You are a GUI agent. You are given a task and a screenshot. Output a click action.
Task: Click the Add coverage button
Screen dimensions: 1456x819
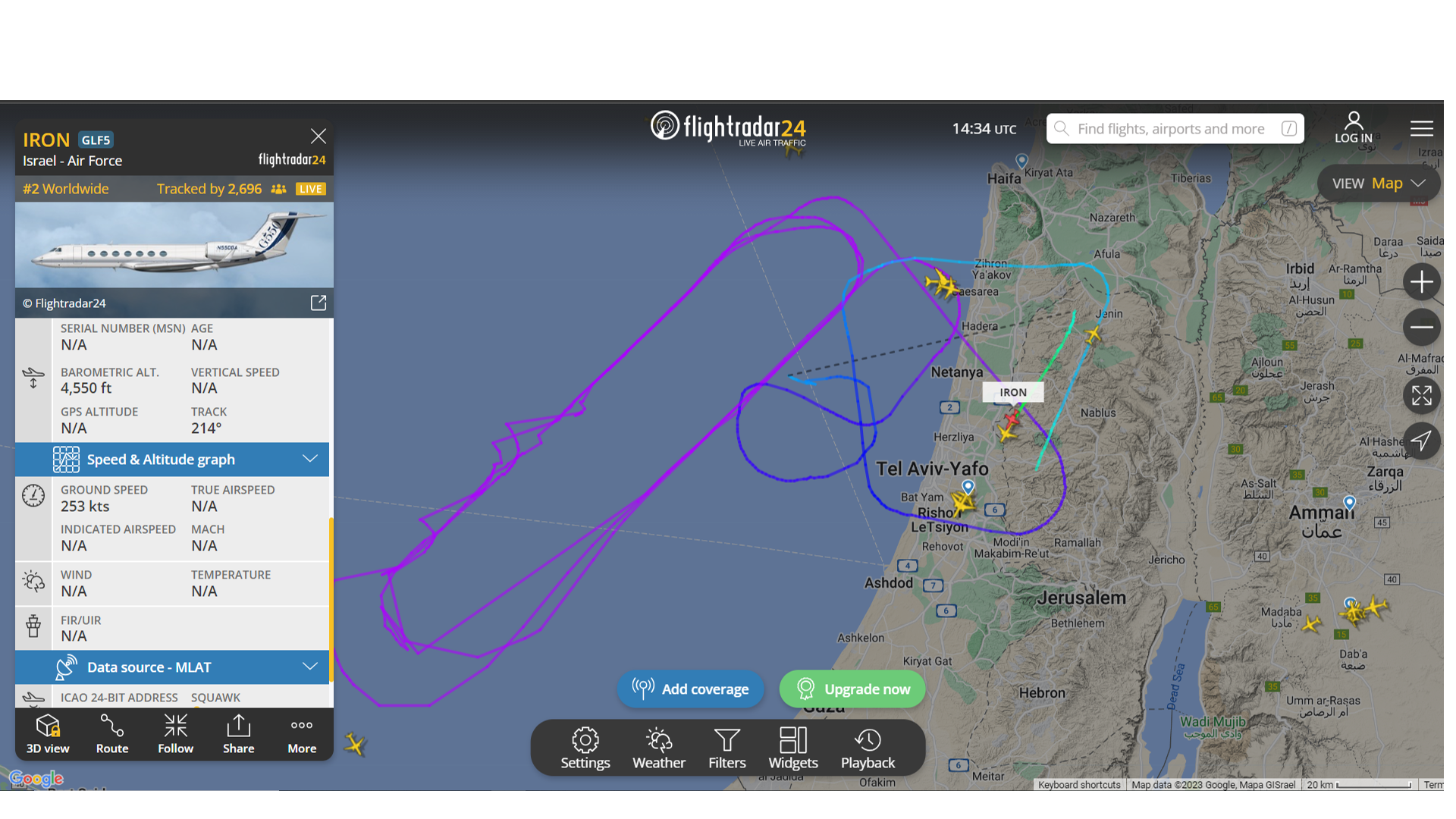pos(690,689)
